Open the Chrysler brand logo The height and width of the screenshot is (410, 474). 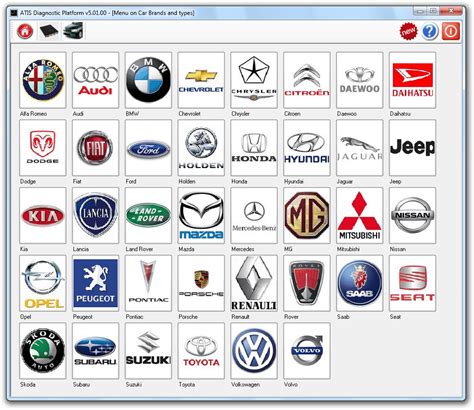(x=254, y=80)
